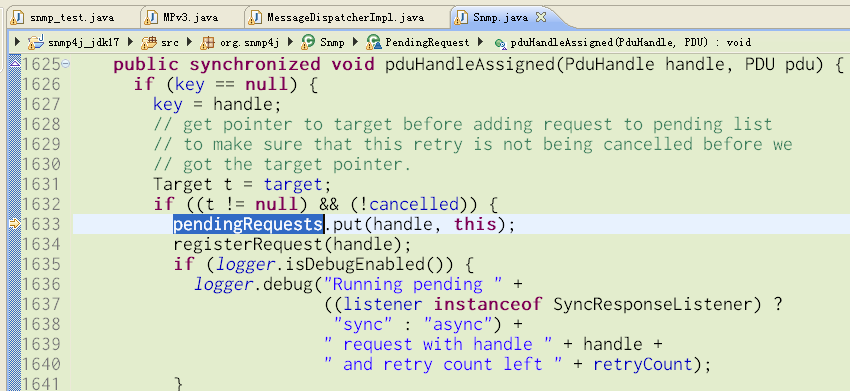Click the highlighted pendingRequests identifier
This screenshot has width=850, height=391.
point(248,224)
